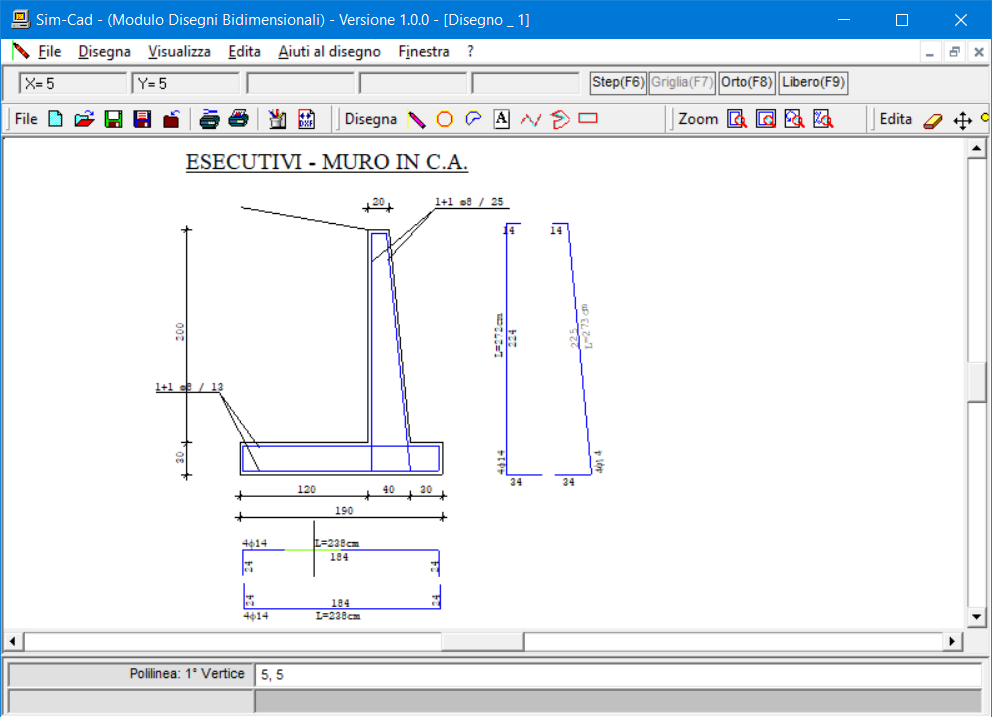Viewport: 992px width, 717px height.
Task: Click the vertical scrollbar down arrow
Action: 976,616
